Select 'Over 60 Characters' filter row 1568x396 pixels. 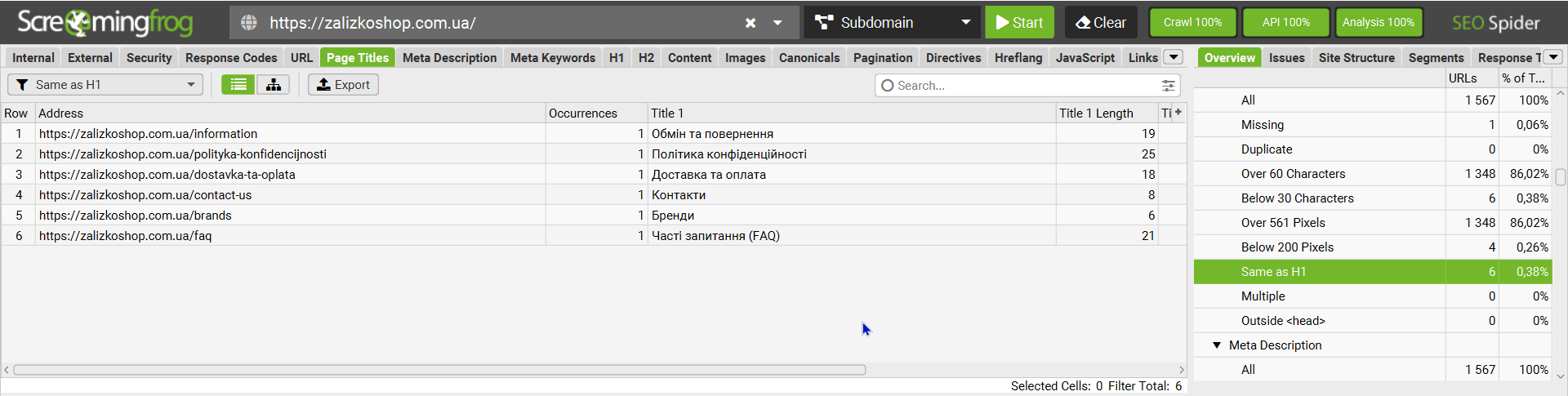click(x=1293, y=174)
